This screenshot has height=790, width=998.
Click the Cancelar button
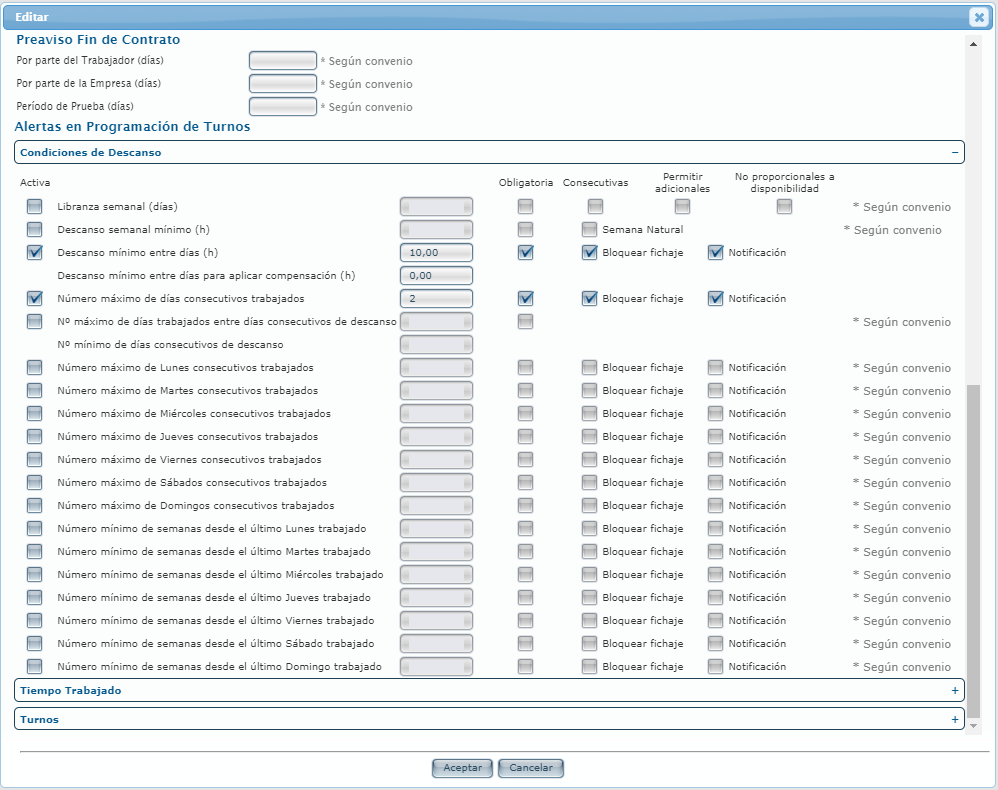pyautogui.click(x=531, y=768)
